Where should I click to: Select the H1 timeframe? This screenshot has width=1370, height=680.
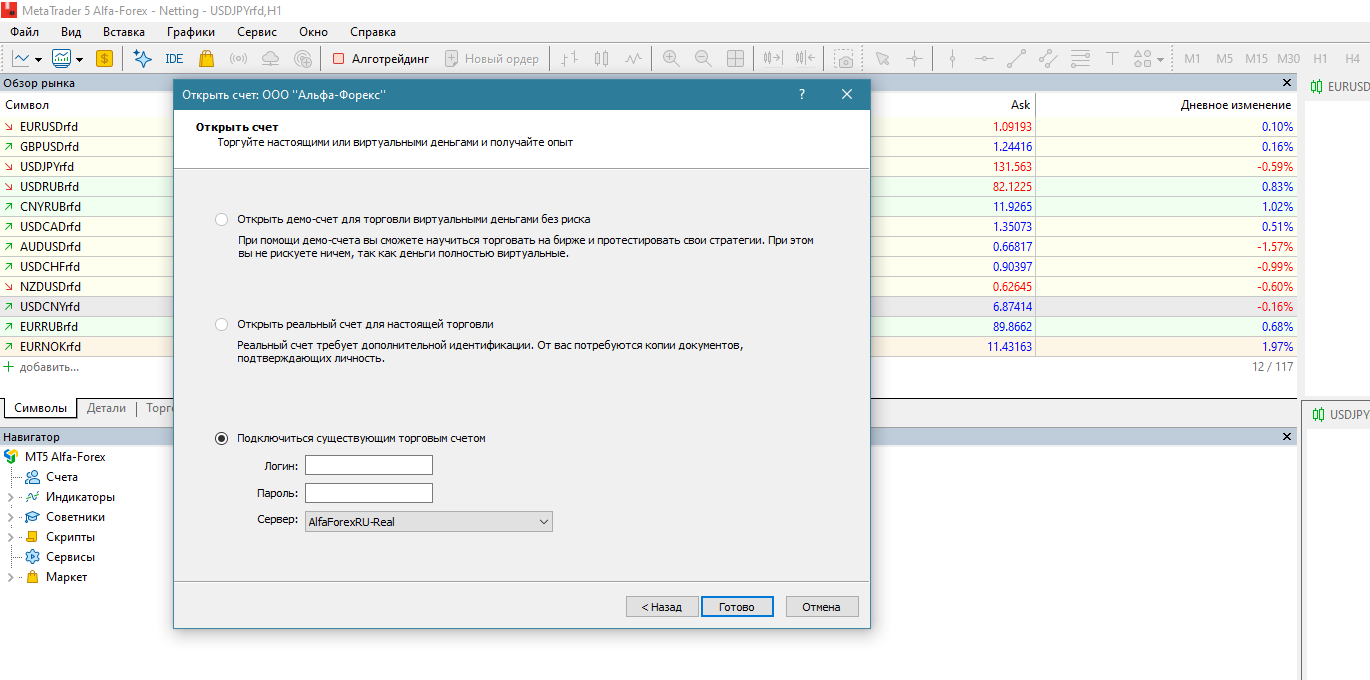click(1321, 59)
